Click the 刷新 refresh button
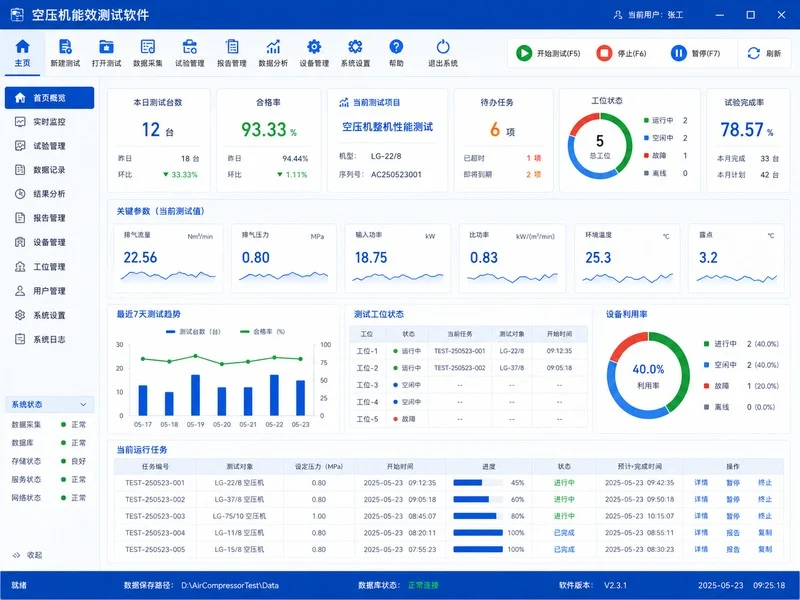 [764, 53]
